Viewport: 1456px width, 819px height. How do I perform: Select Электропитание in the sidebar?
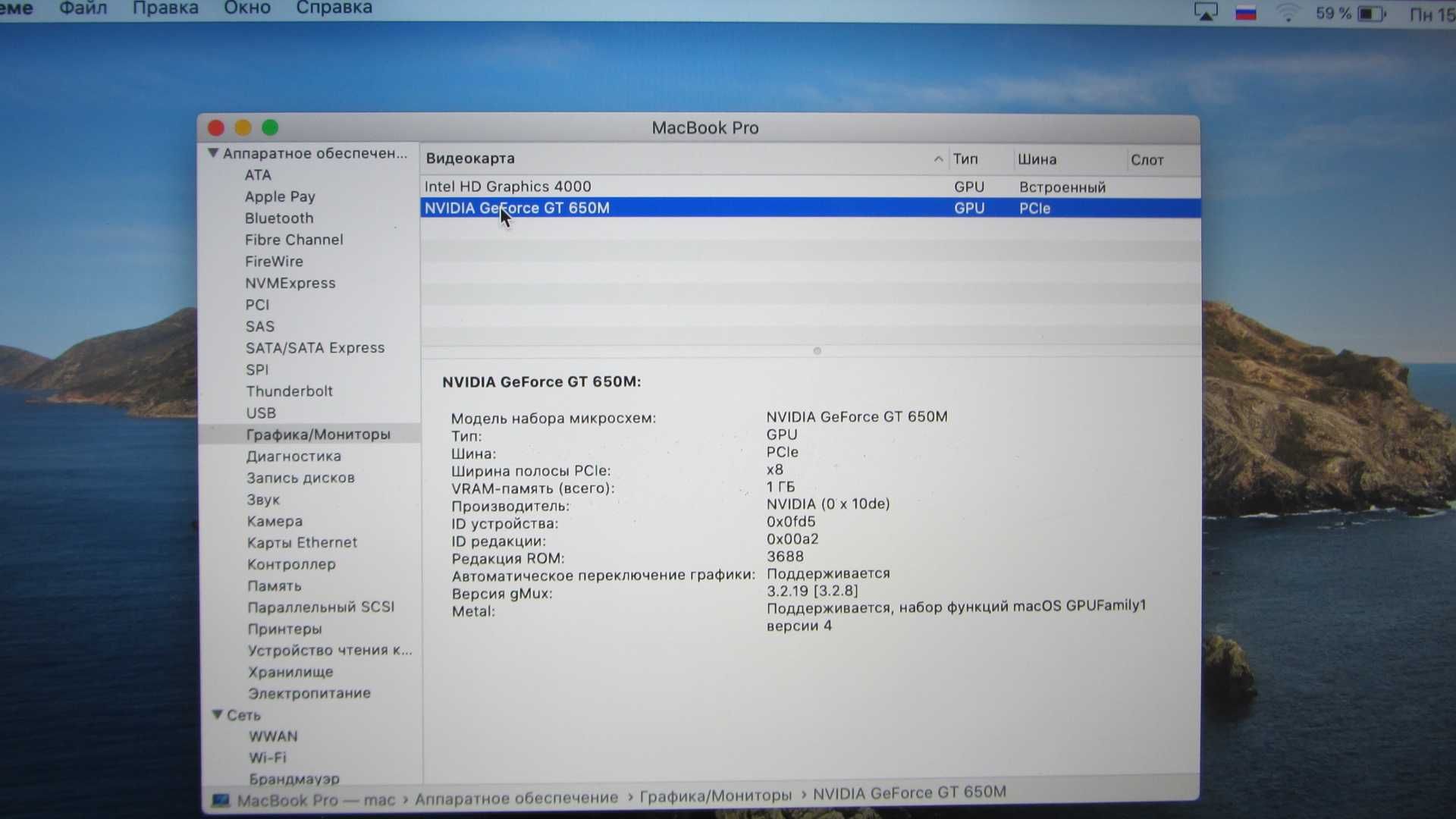point(309,694)
